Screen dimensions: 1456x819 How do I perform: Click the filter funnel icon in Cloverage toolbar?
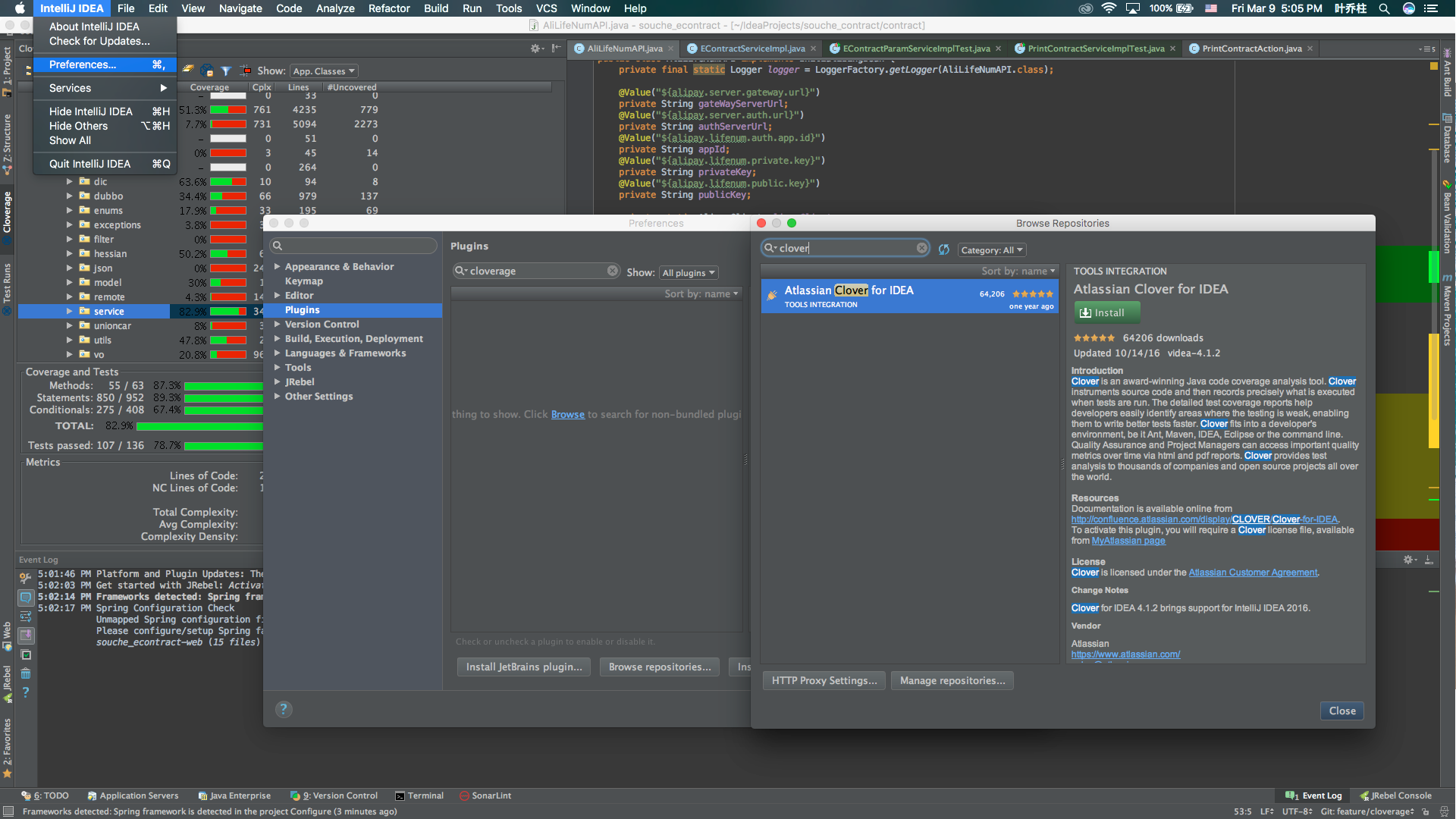[226, 71]
